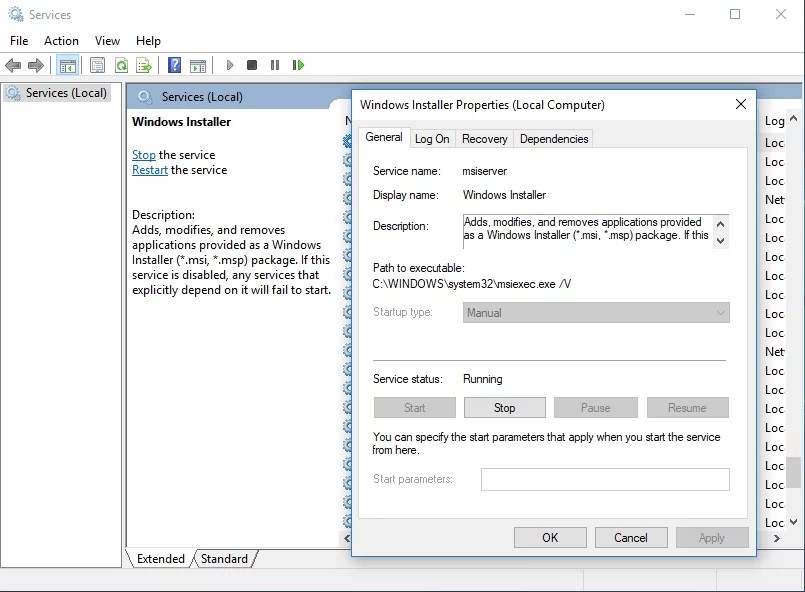The image size is (805, 592).
Task: Click the Refresh toolbar icon
Action: (121, 65)
